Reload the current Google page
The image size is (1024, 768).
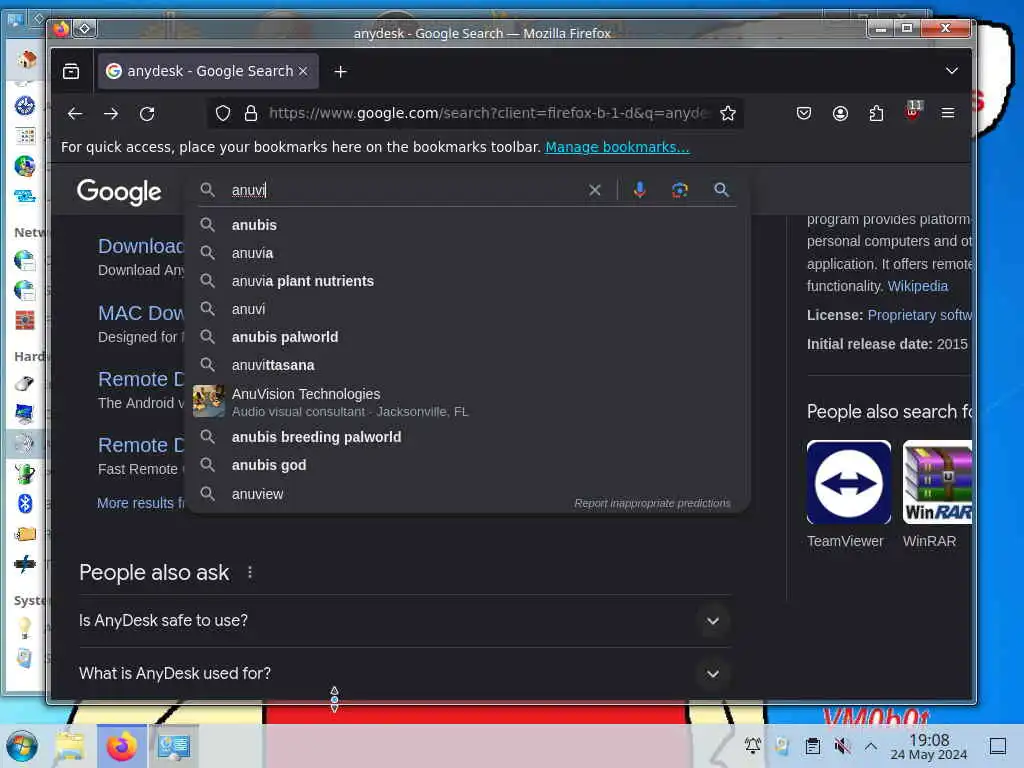147,114
